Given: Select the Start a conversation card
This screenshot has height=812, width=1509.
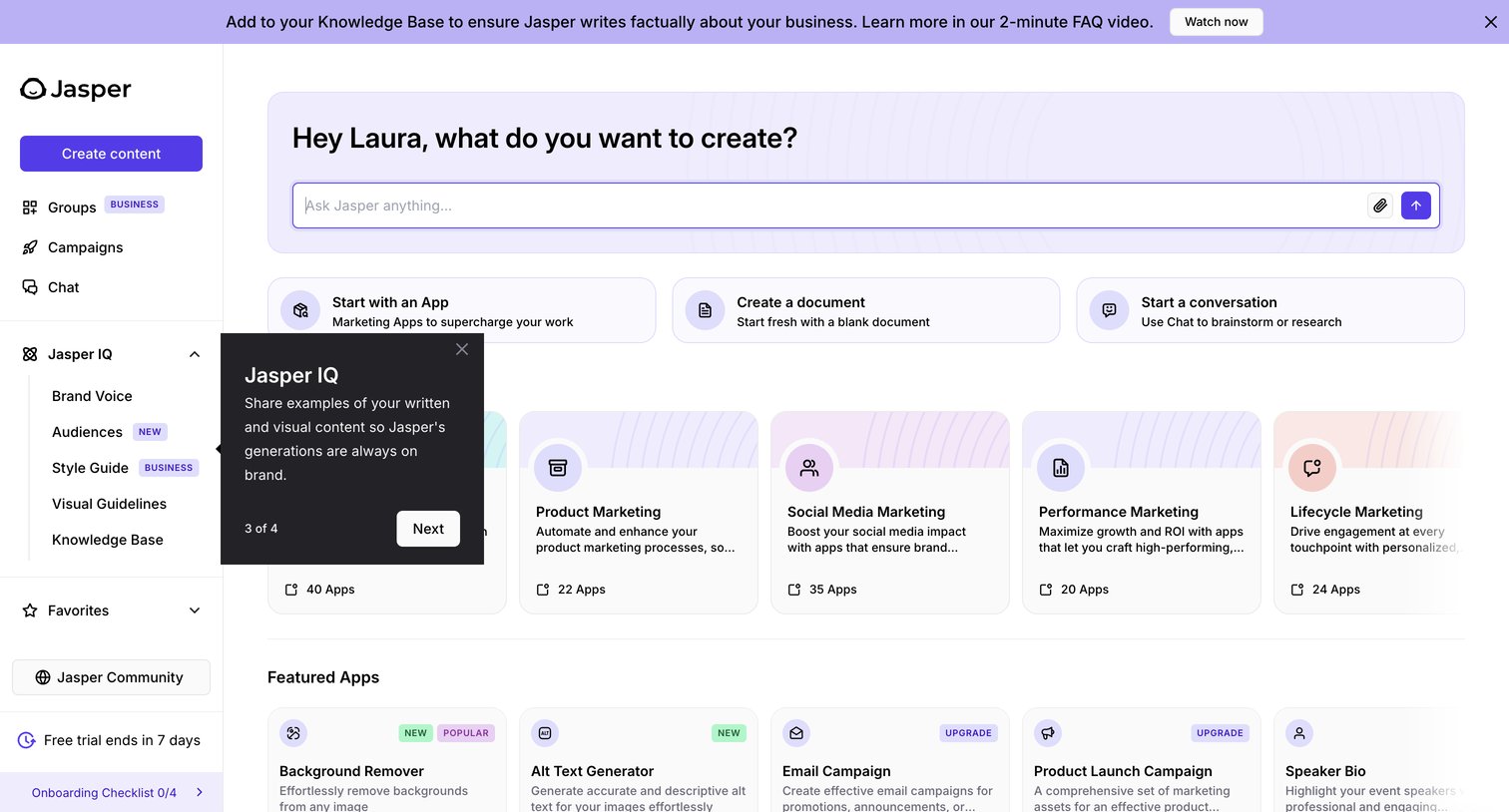Looking at the screenshot, I should (x=1270, y=310).
